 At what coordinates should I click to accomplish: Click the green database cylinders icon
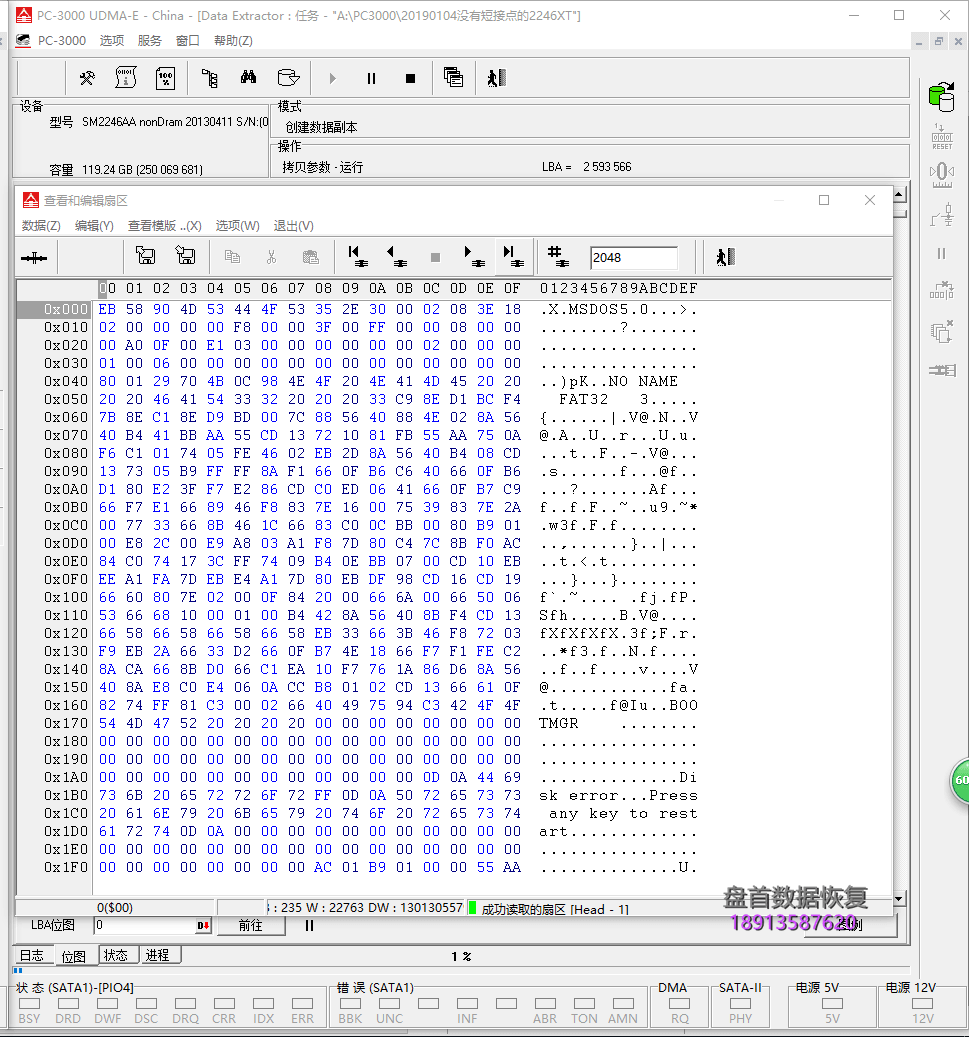coord(942,97)
